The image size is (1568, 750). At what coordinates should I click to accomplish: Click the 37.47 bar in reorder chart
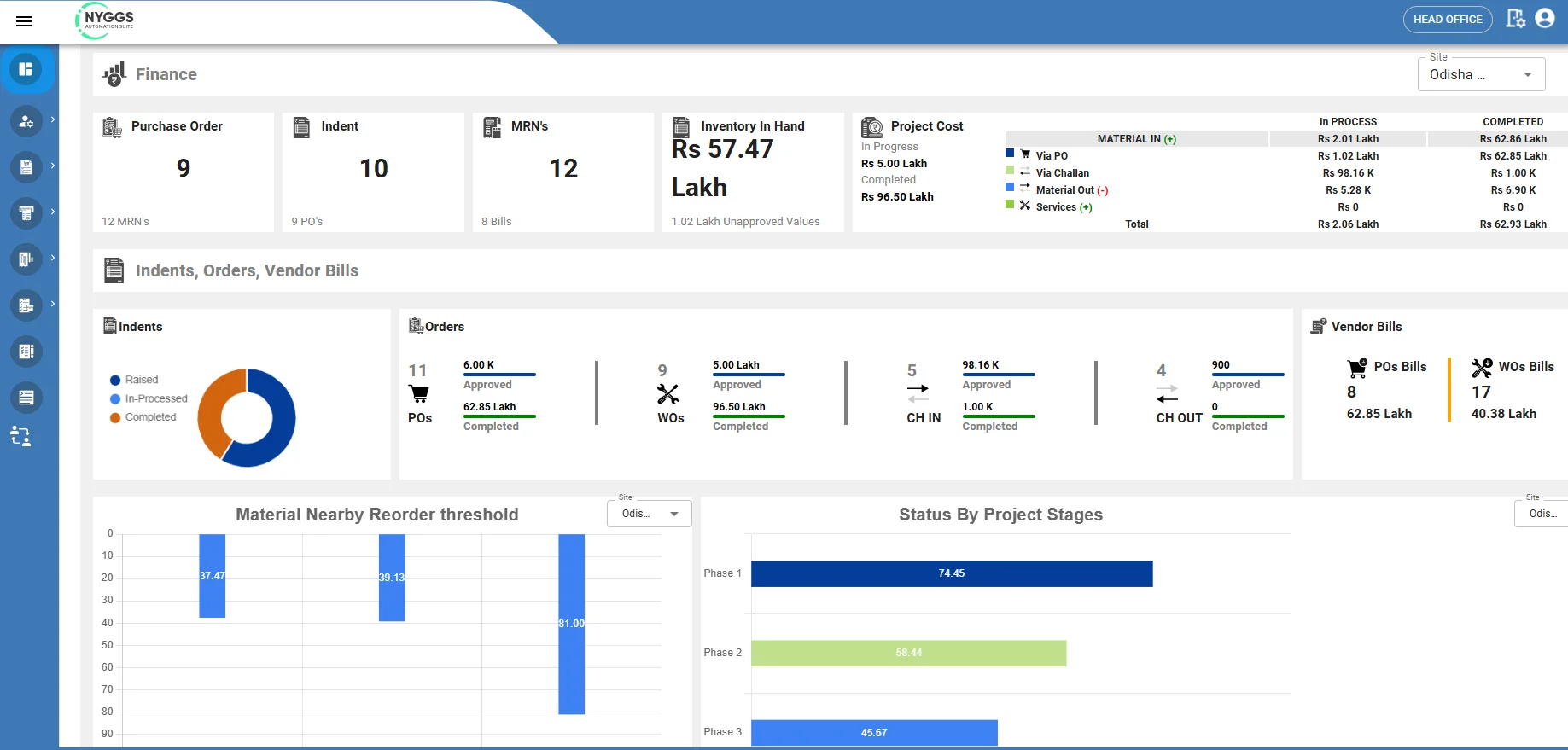(x=213, y=576)
